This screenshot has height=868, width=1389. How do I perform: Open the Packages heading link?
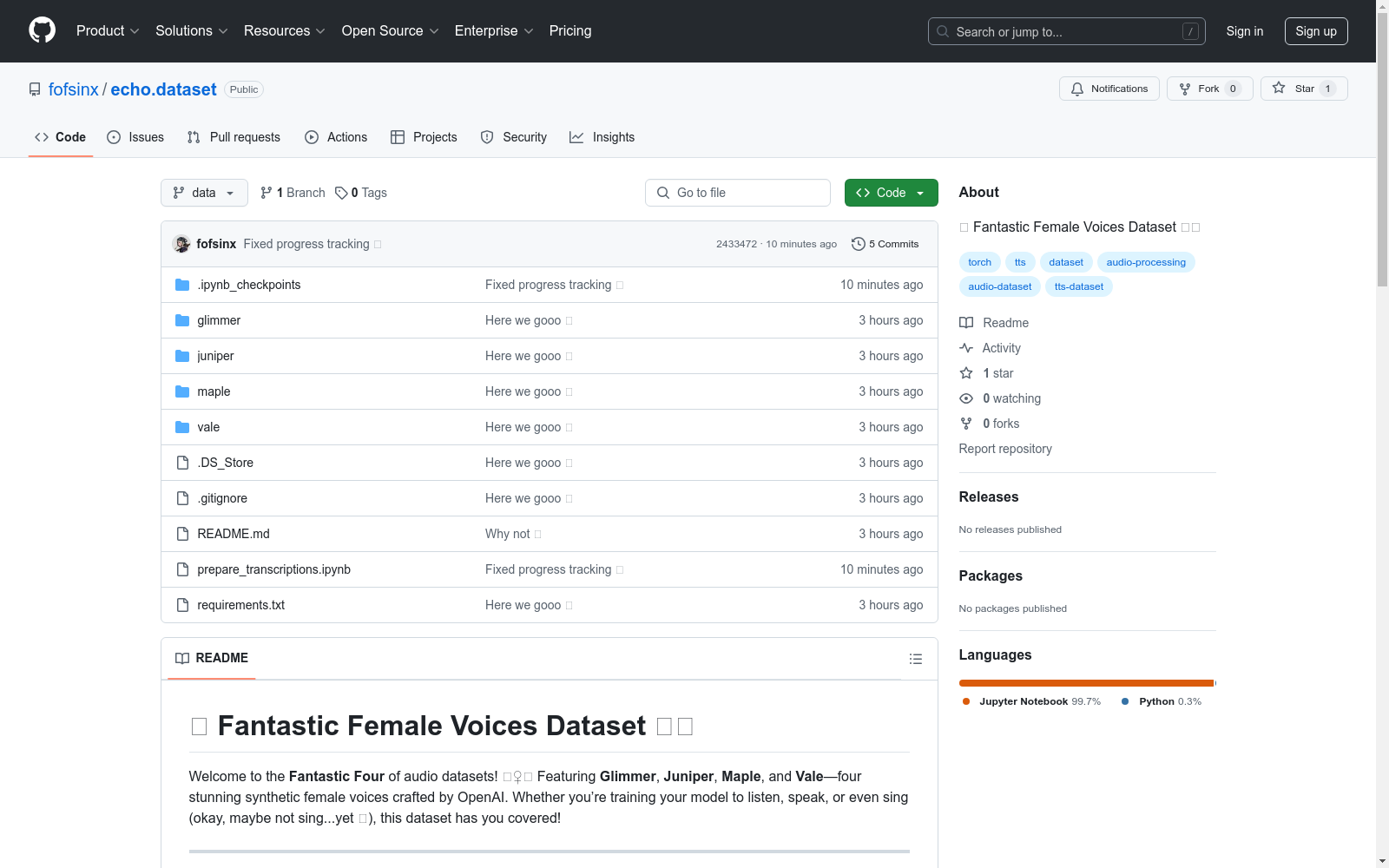[x=991, y=575]
